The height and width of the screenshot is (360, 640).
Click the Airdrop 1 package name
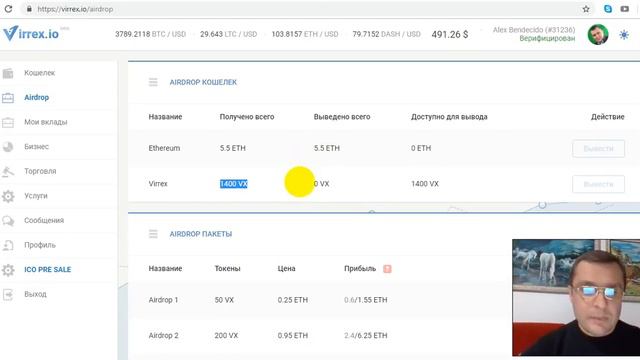(163, 300)
